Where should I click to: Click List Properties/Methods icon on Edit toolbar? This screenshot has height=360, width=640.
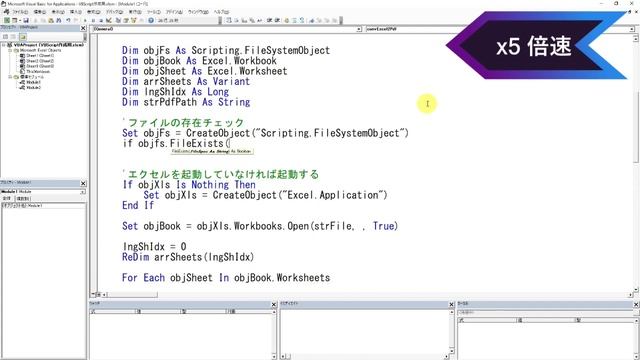[228, 20]
